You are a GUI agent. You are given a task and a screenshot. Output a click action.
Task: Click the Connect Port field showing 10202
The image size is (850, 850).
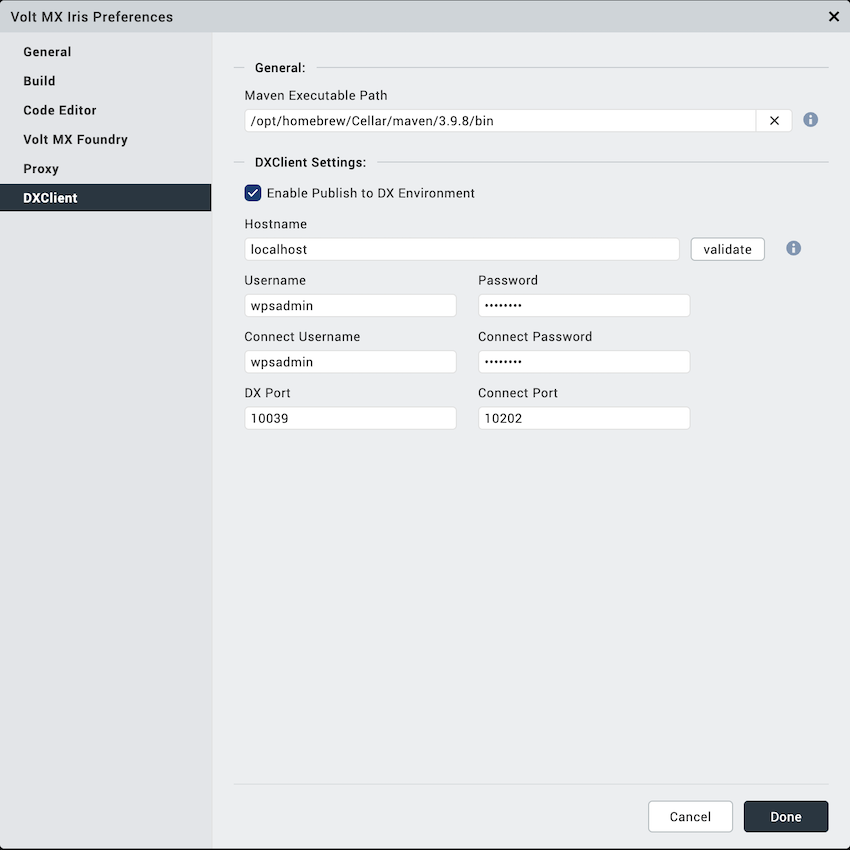[583, 418]
